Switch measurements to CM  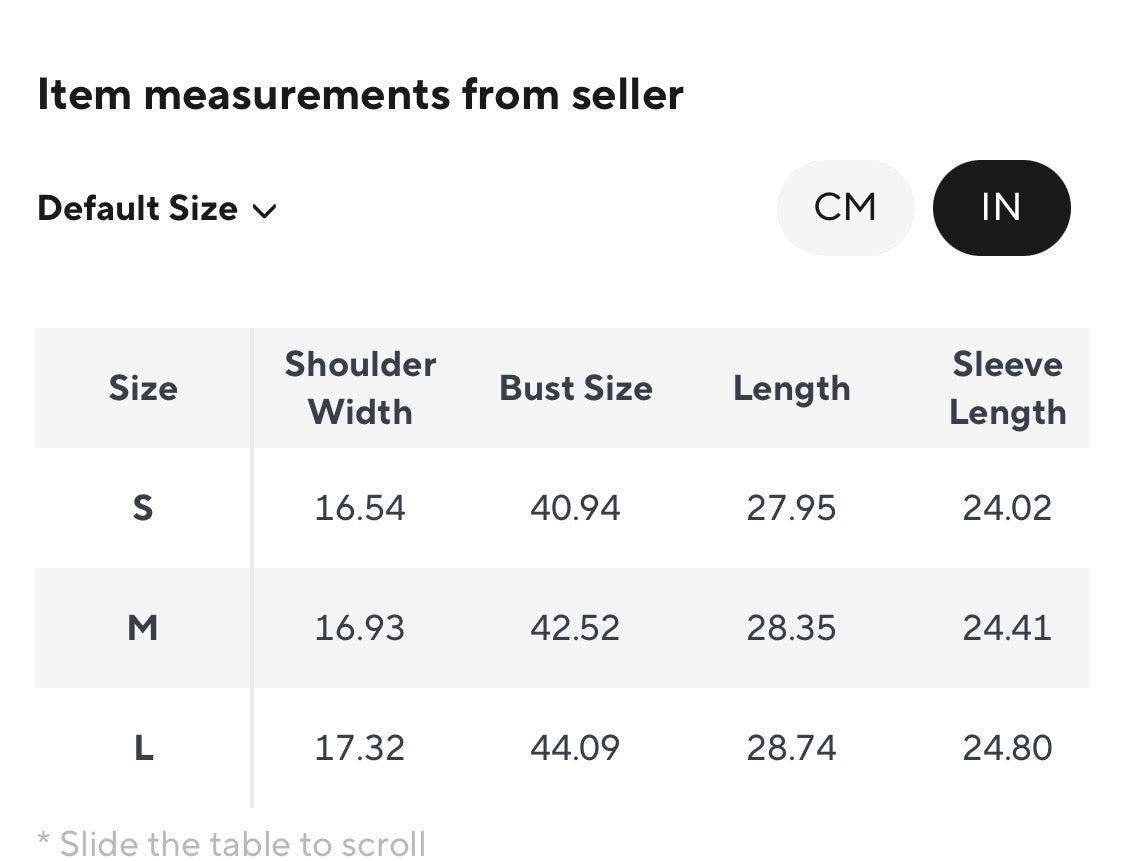(x=845, y=207)
